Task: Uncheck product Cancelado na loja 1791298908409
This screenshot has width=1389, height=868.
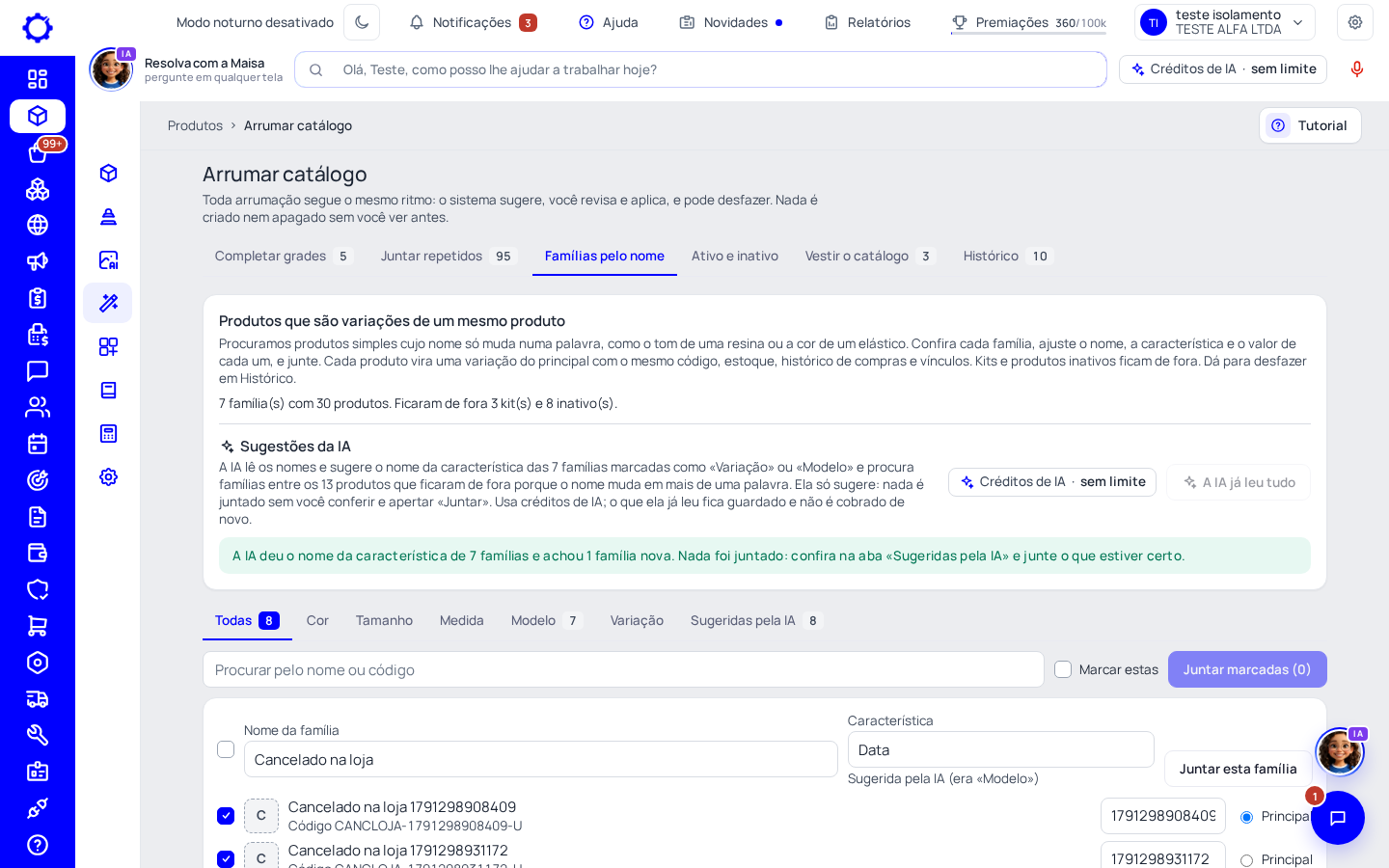Action: [x=226, y=816]
